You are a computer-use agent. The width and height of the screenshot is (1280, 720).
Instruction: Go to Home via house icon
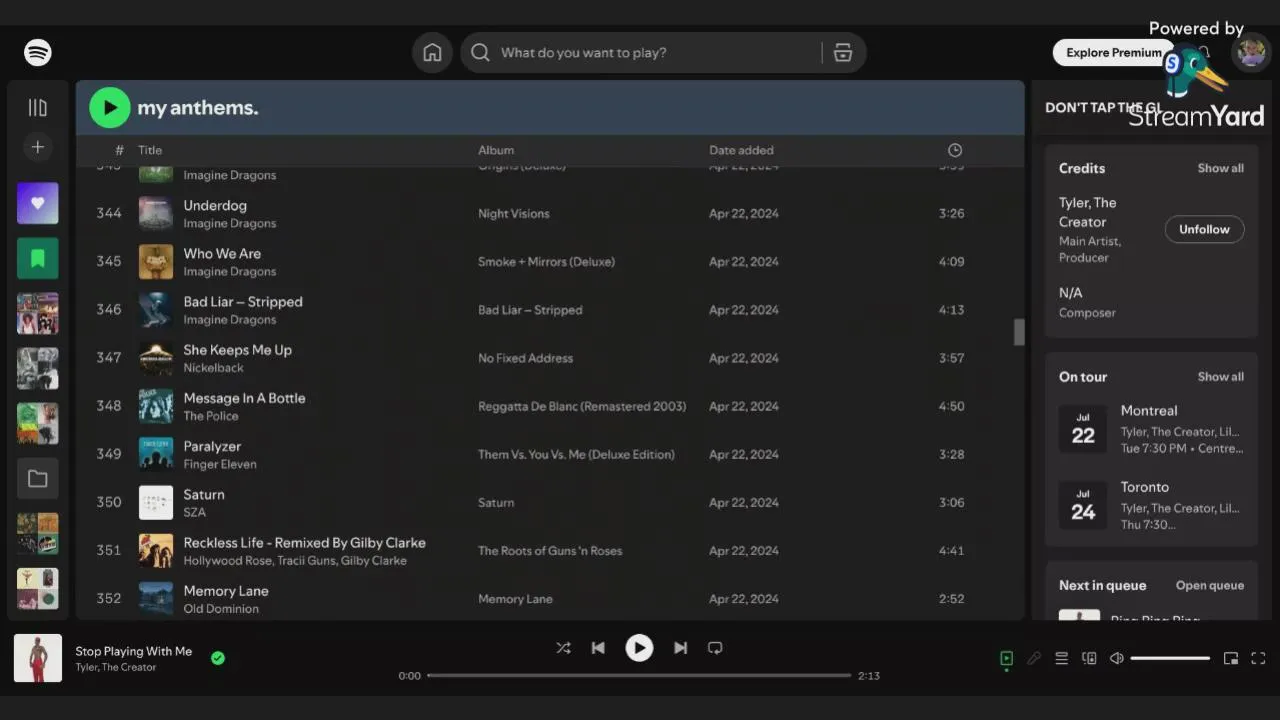pos(432,53)
